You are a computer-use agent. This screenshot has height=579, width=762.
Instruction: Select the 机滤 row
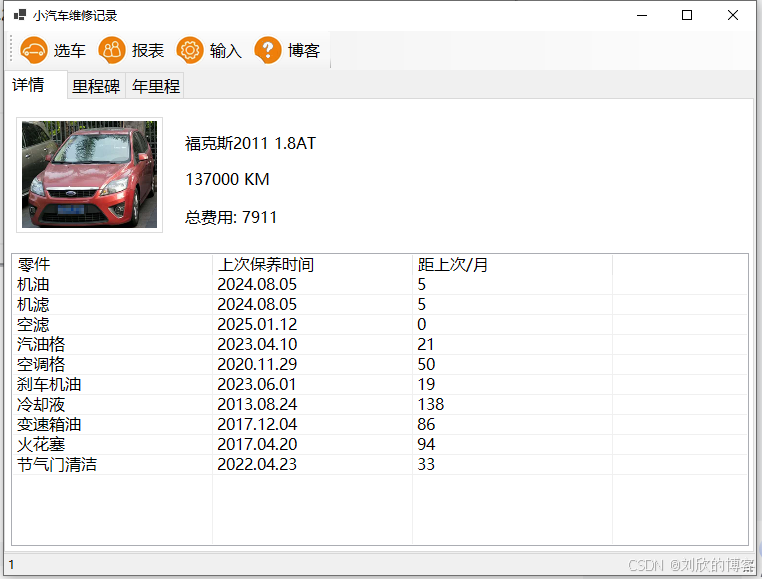(380, 304)
